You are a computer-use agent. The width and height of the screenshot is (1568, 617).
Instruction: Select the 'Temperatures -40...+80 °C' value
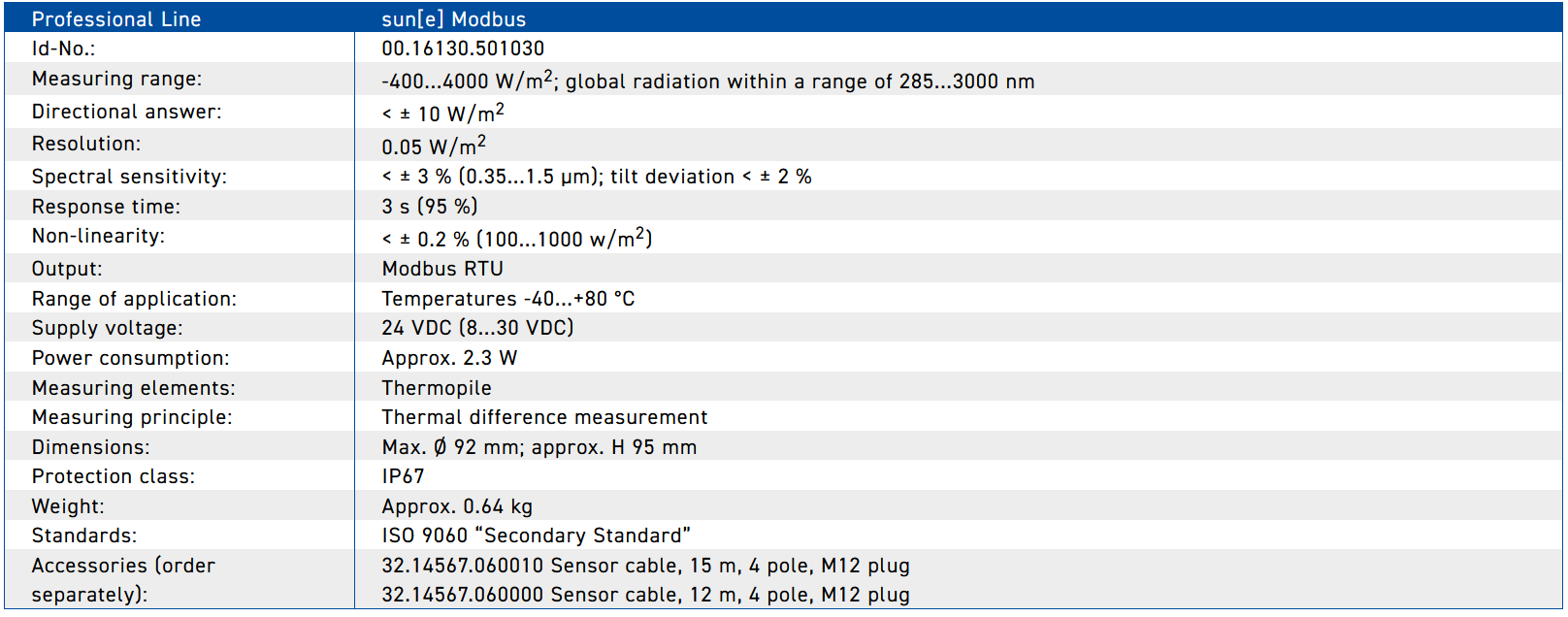[x=508, y=299]
